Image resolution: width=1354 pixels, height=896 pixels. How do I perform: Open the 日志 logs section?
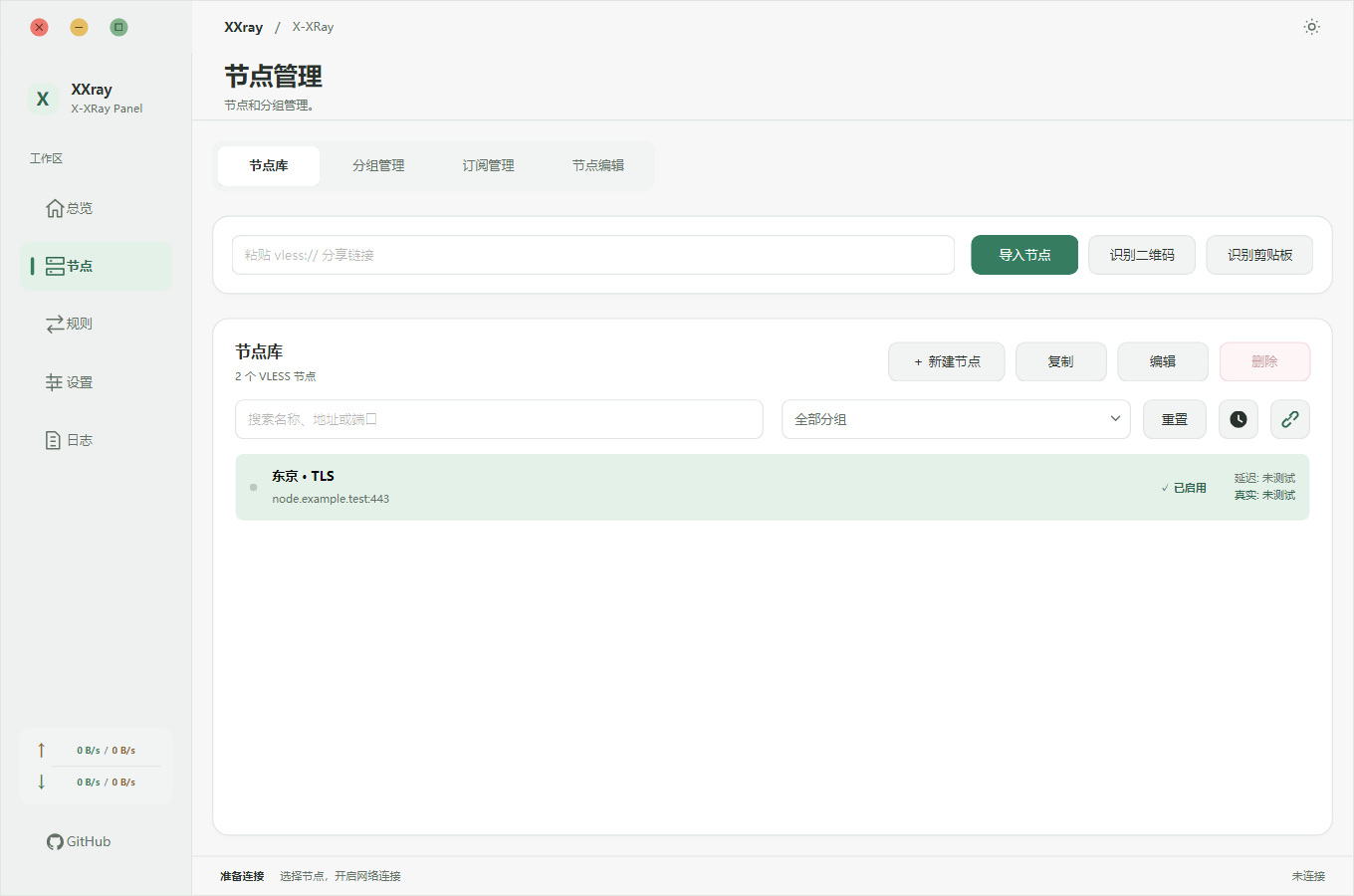tap(96, 440)
